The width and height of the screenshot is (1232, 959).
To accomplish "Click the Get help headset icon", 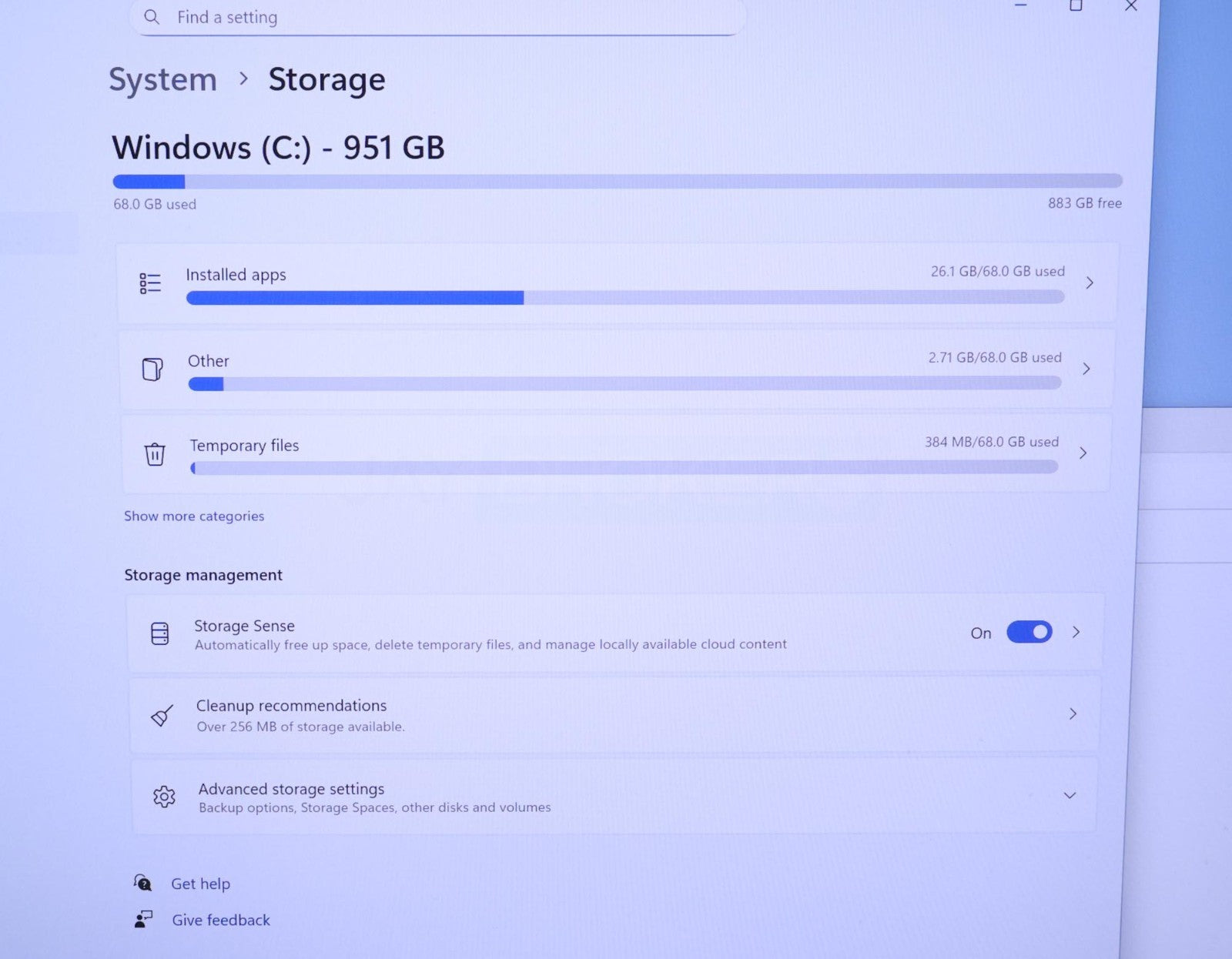I will click(142, 882).
